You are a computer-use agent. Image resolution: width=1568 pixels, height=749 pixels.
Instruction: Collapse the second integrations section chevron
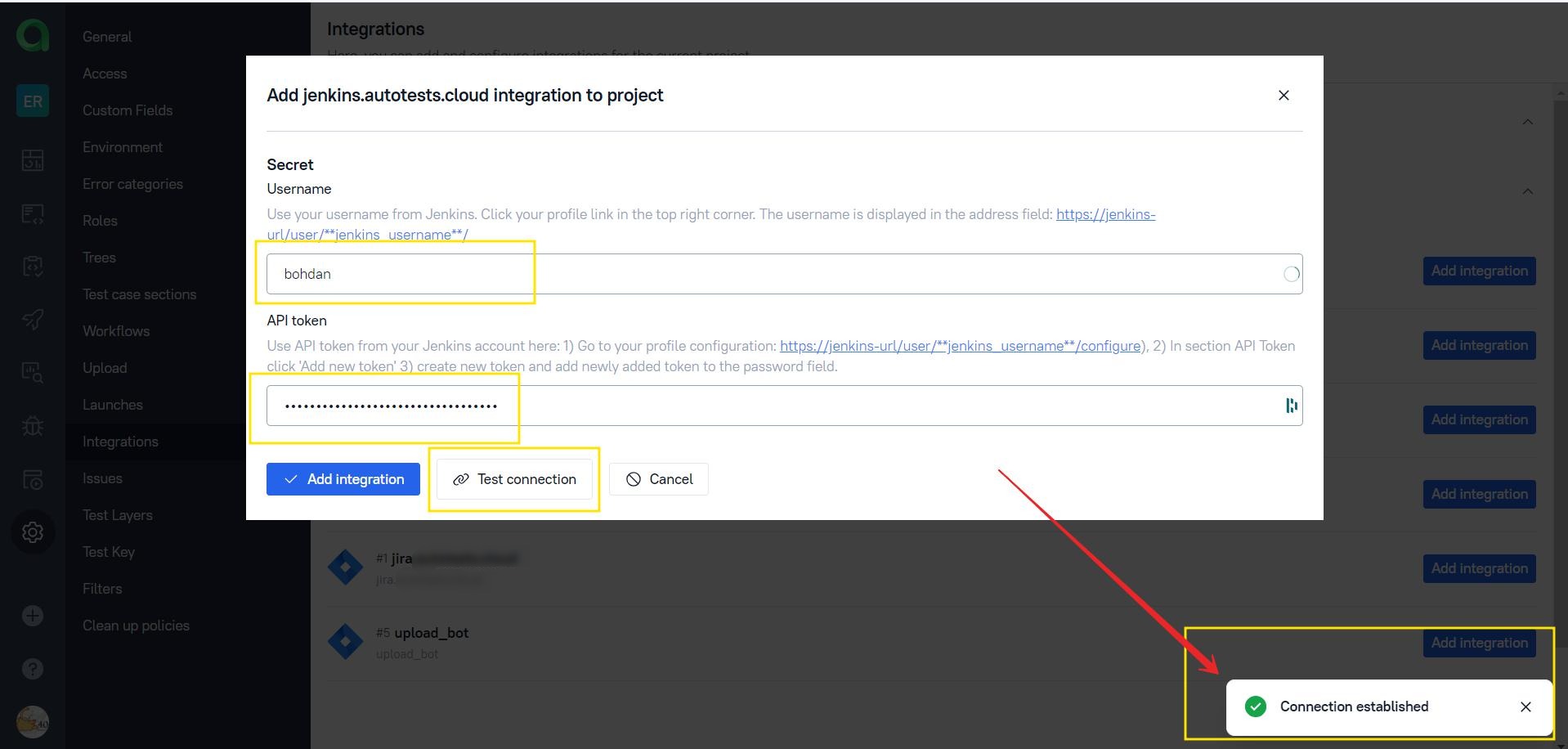coord(1527,191)
